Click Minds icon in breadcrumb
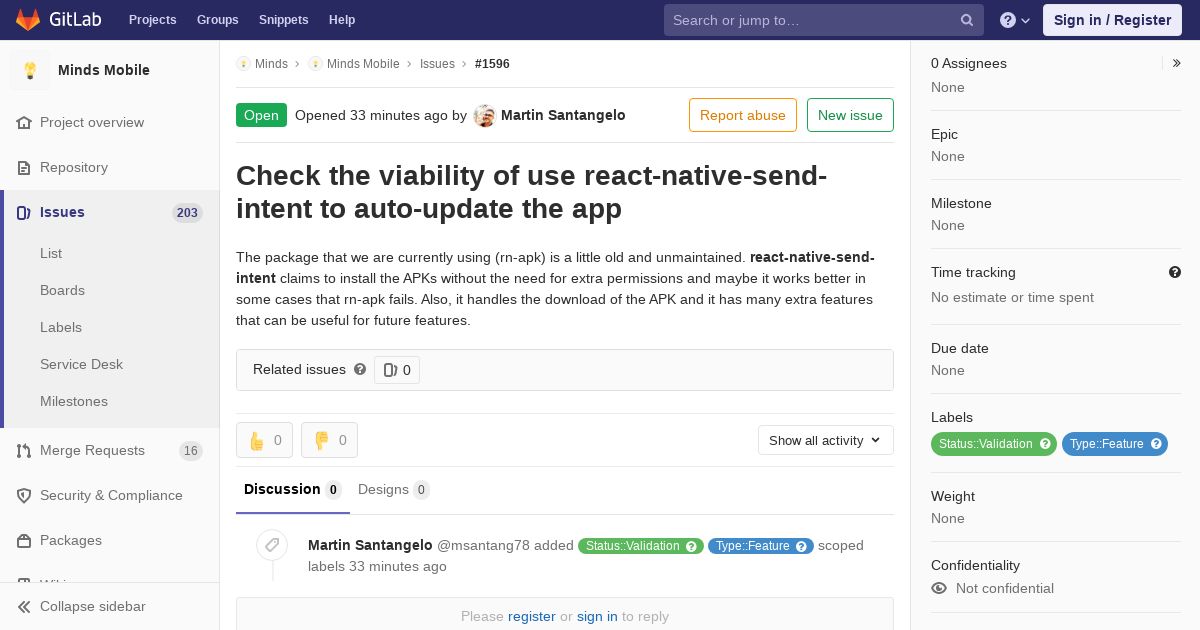The image size is (1200, 630). [x=243, y=63]
